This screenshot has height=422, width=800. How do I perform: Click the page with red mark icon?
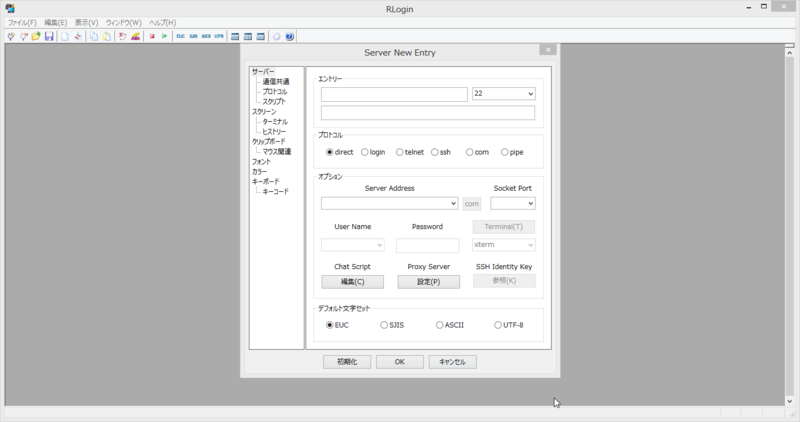[78, 36]
